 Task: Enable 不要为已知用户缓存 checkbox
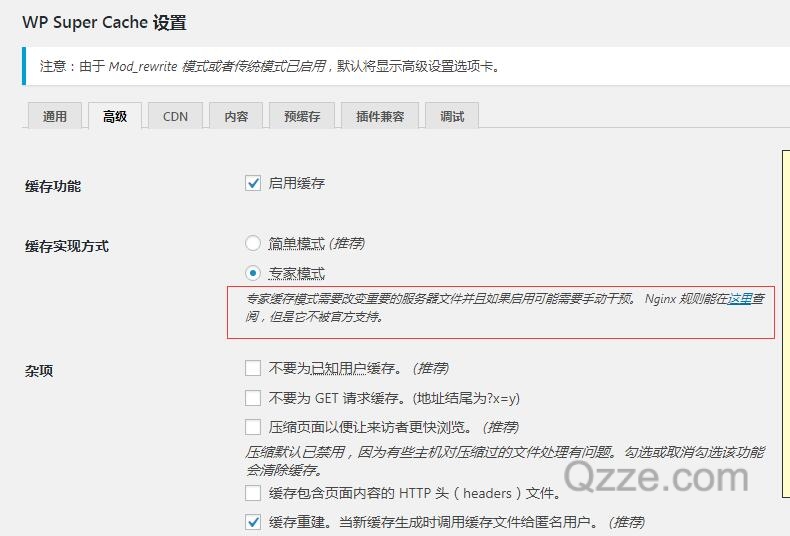tap(253, 368)
